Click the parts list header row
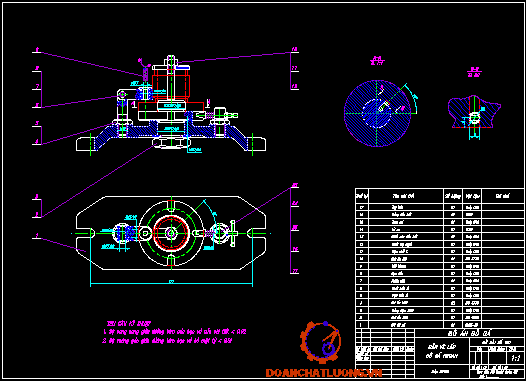The height and width of the screenshot is (381, 526). [x=439, y=196]
